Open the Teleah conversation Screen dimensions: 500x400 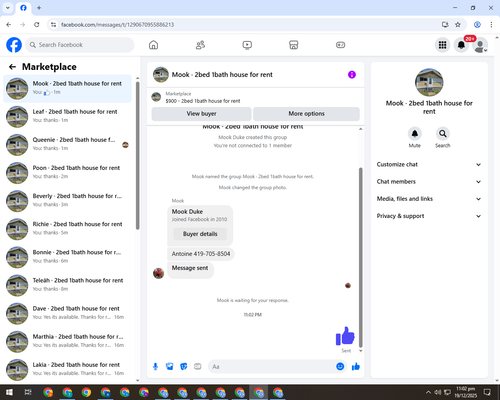tap(67, 285)
